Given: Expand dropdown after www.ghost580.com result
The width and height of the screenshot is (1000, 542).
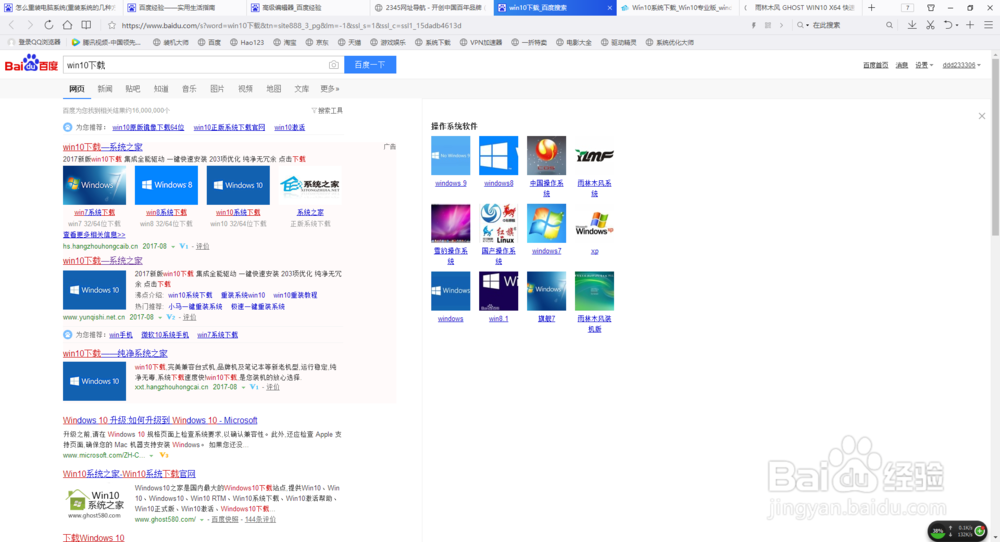Looking at the screenshot, I should click(x=202, y=520).
